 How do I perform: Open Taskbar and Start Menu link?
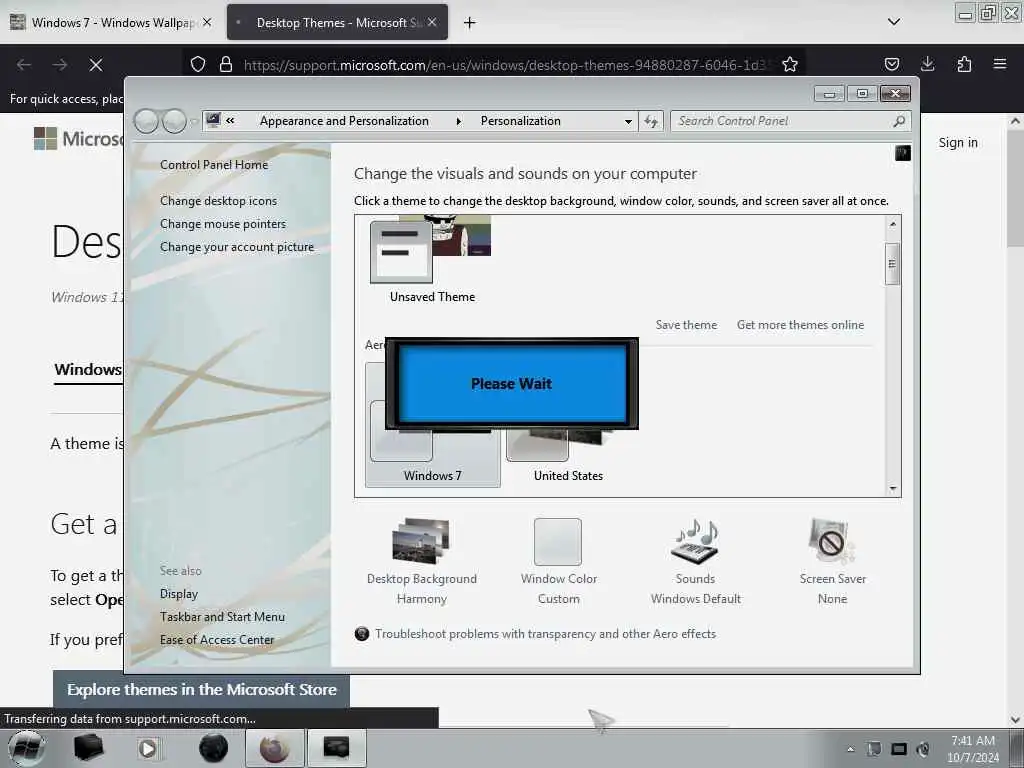(222, 616)
